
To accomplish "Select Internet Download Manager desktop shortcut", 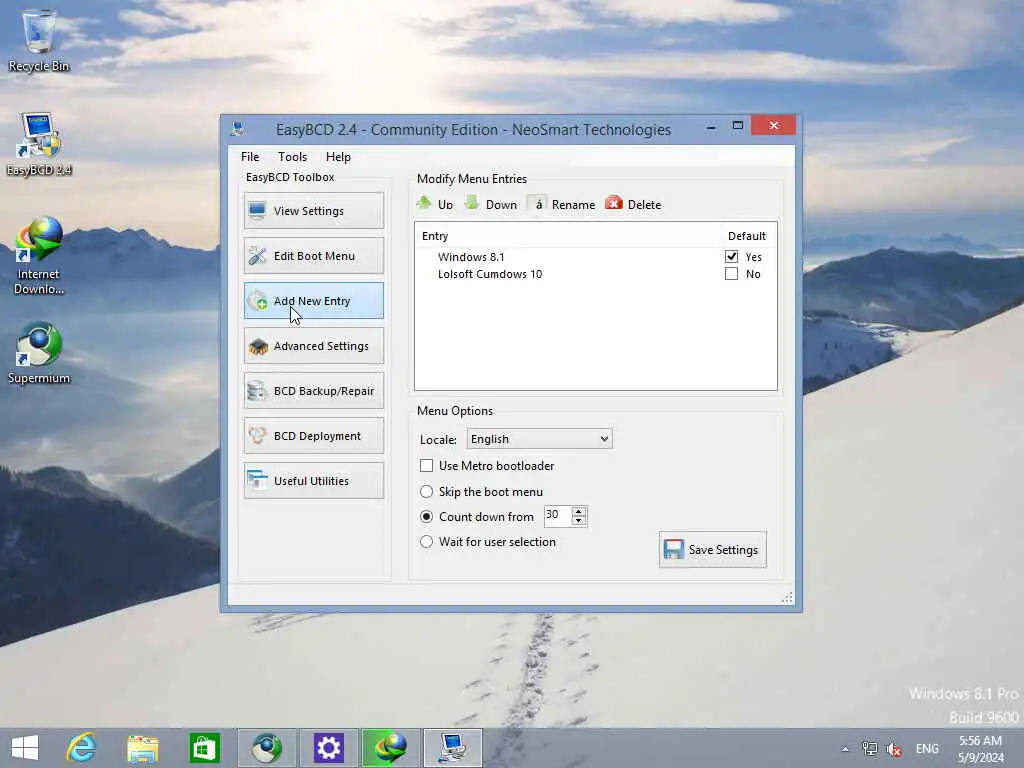I will coord(39,256).
